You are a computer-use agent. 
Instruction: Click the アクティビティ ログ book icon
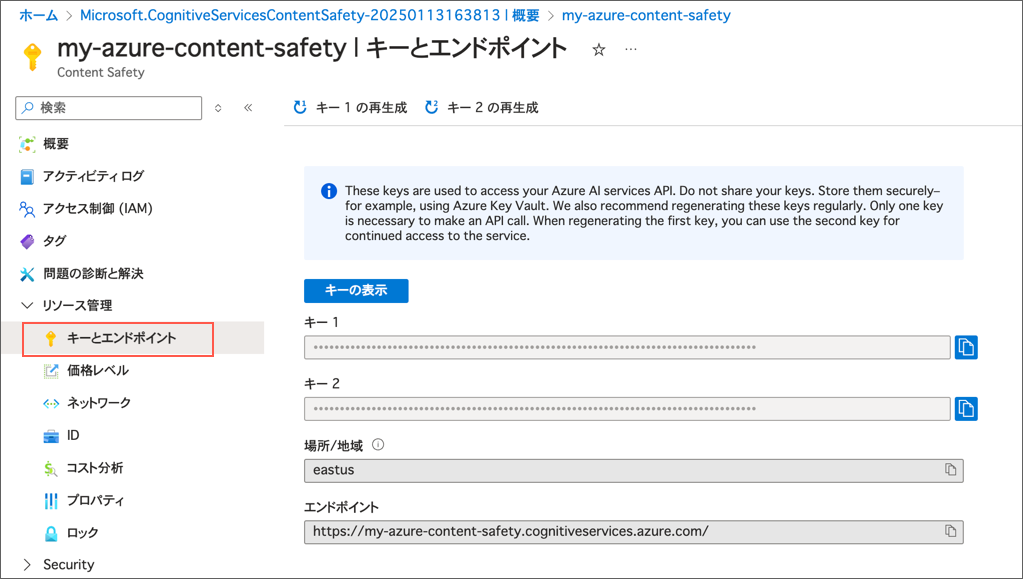pos(27,177)
